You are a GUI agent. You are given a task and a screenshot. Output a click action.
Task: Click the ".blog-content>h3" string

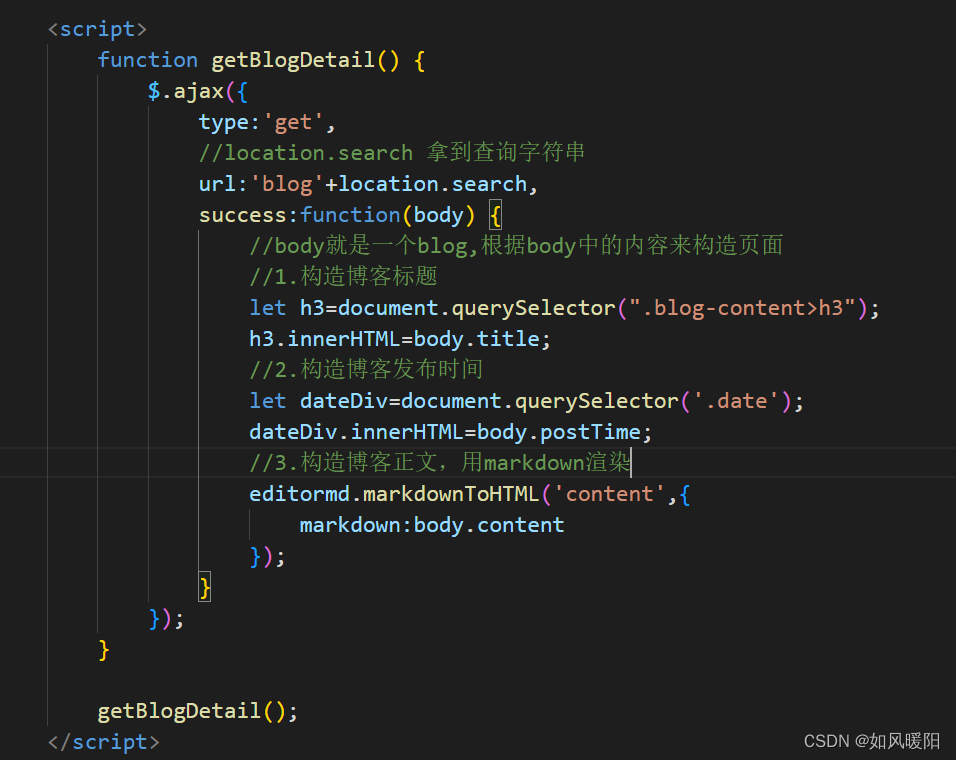pyautogui.click(x=743, y=308)
